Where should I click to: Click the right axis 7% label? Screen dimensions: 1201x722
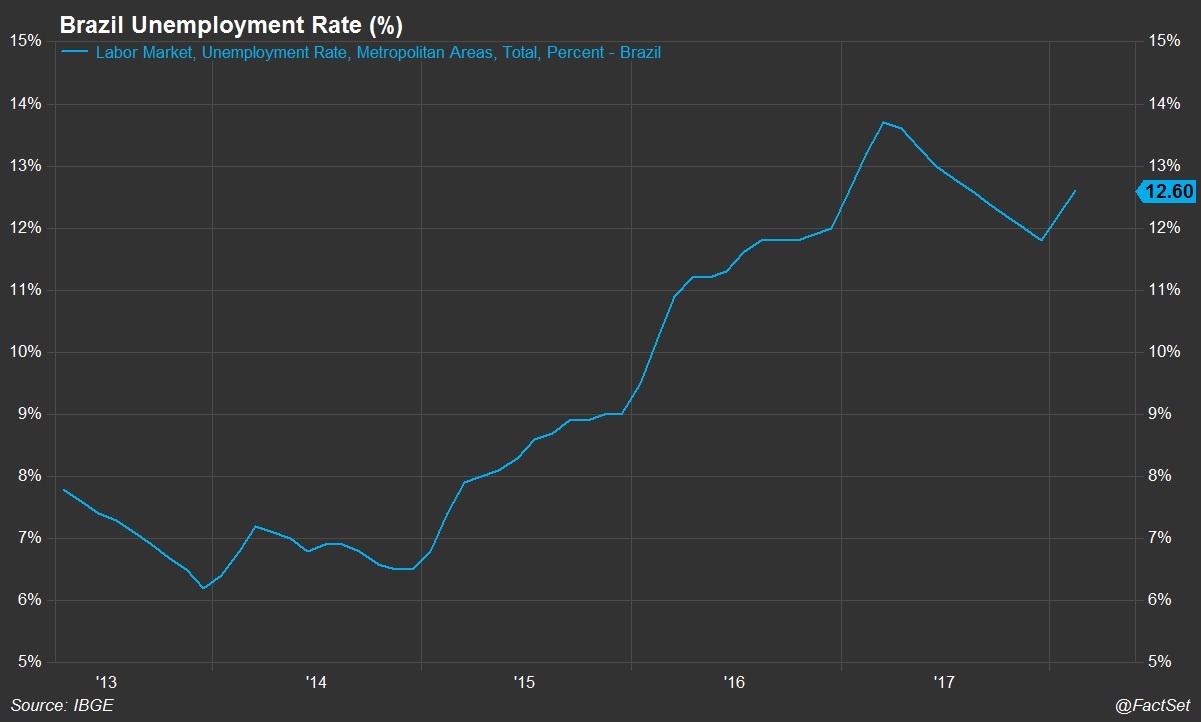coord(1160,538)
